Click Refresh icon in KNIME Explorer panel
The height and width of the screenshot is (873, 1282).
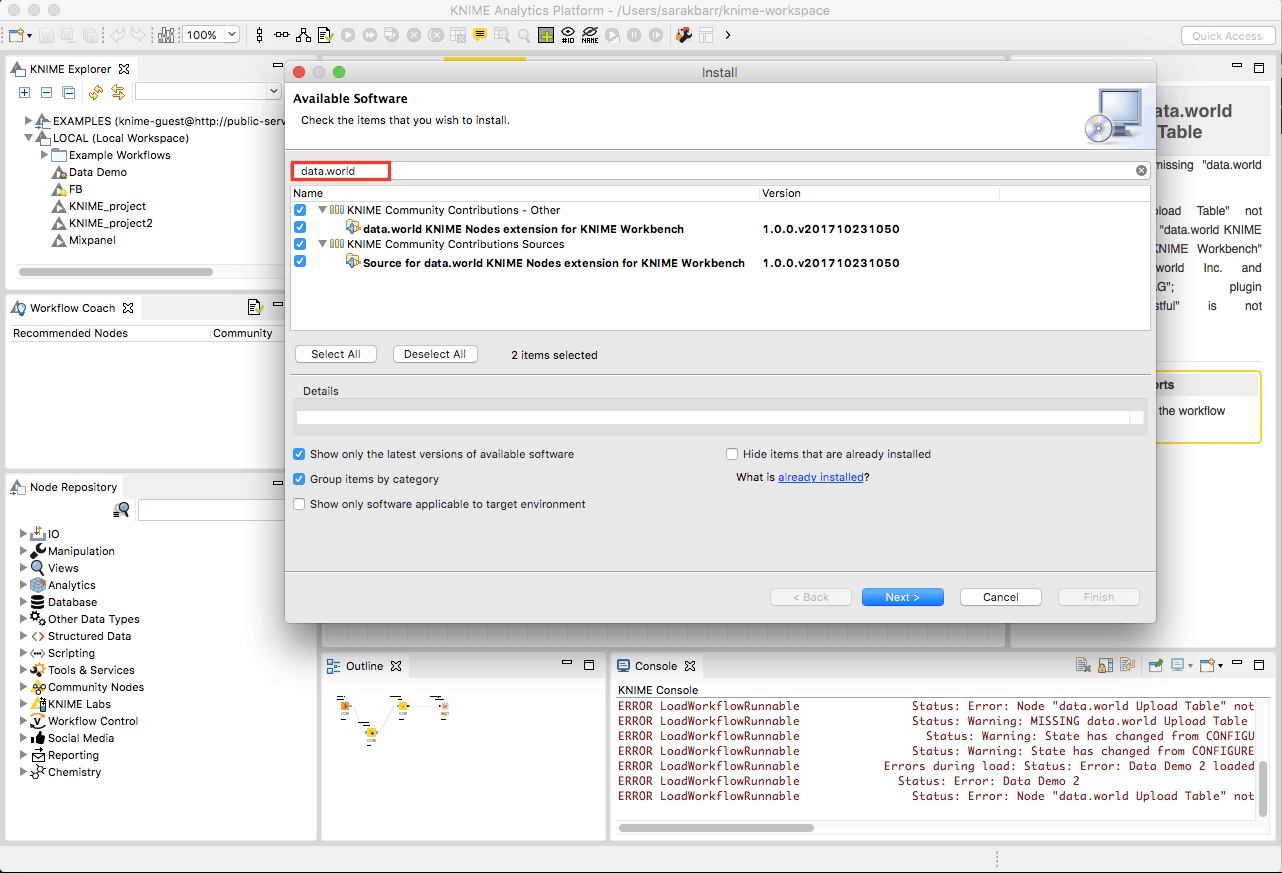(x=97, y=92)
